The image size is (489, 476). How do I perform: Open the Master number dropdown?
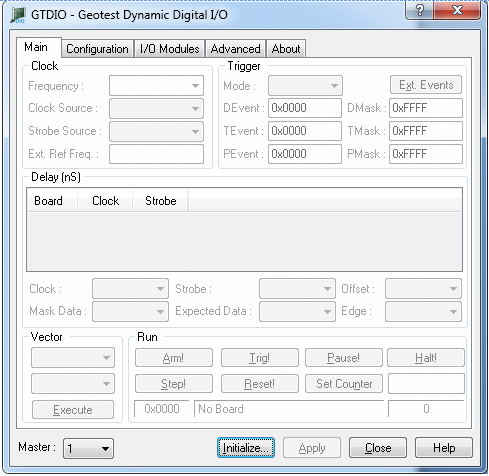click(x=88, y=448)
